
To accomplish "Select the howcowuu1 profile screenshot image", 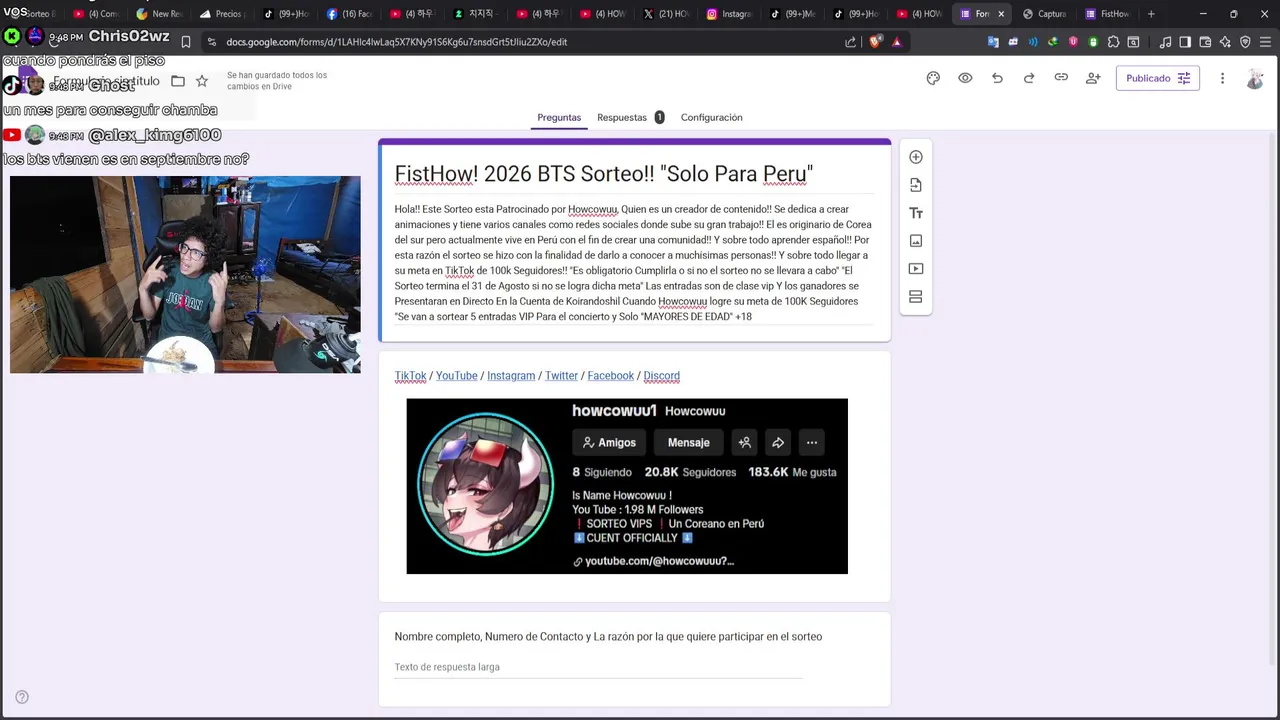I will click(x=627, y=486).
